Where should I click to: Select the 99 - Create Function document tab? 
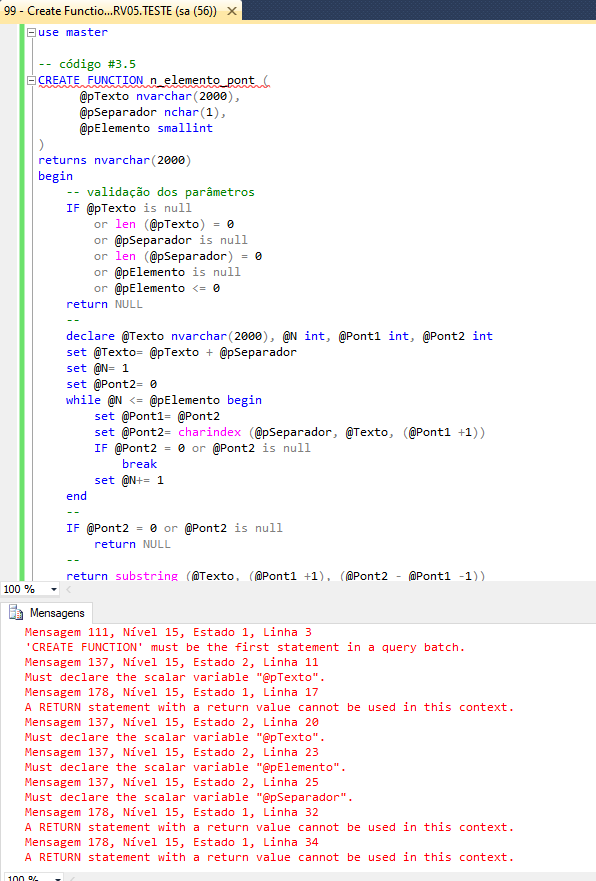[x=111, y=11]
